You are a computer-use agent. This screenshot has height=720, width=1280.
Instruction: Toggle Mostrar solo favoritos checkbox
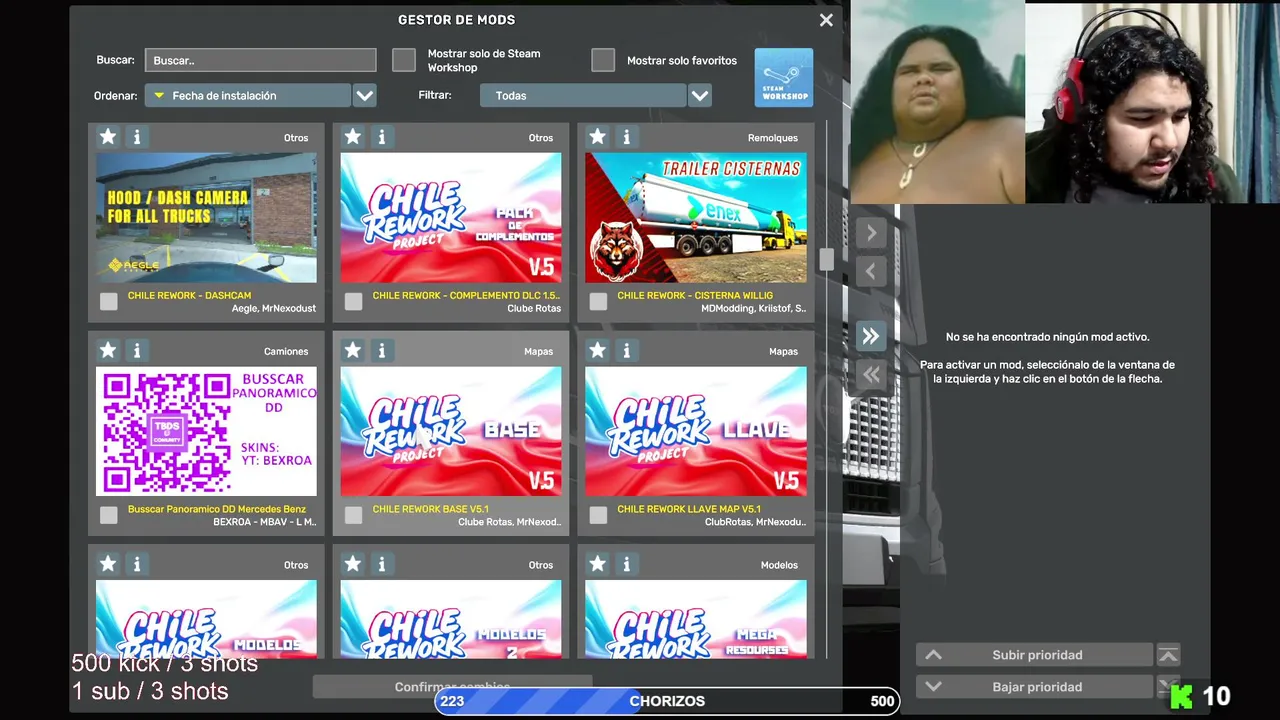[x=603, y=60]
